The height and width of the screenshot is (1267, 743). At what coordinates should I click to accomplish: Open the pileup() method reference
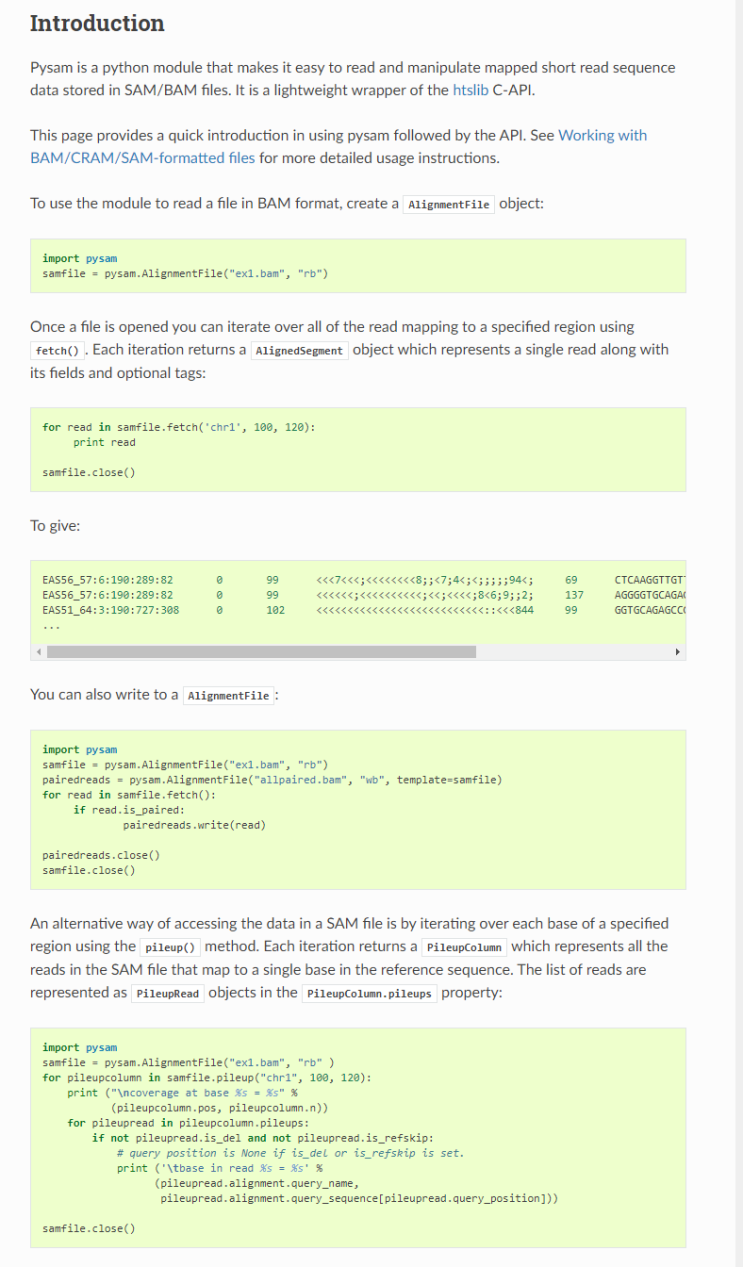pos(169,947)
